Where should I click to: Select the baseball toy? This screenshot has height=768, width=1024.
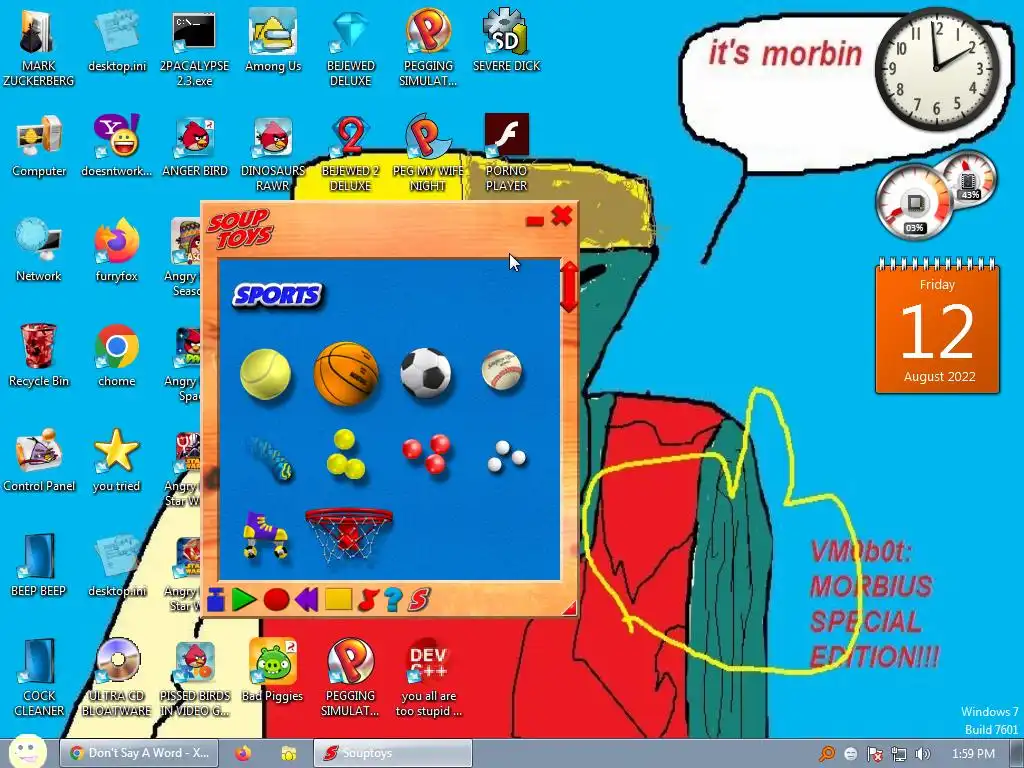click(x=502, y=370)
